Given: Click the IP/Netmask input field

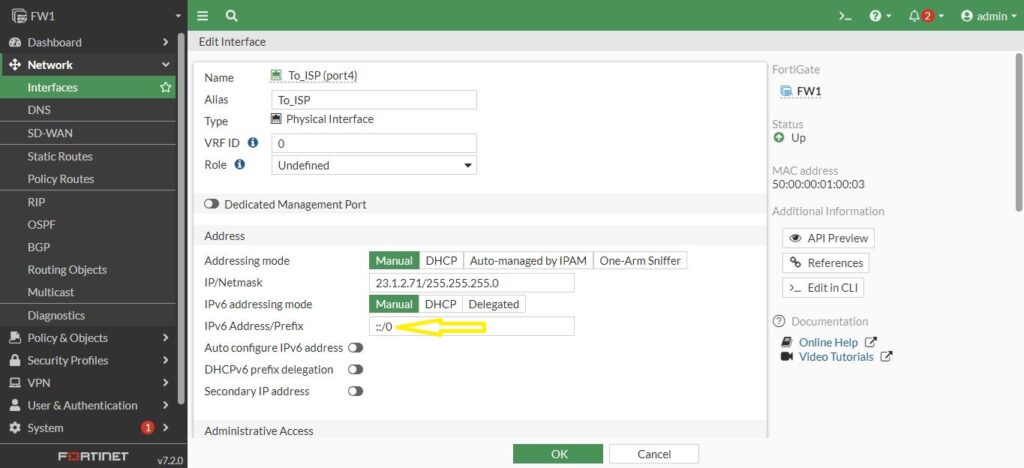Looking at the screenshot, I should pos(472,283).
